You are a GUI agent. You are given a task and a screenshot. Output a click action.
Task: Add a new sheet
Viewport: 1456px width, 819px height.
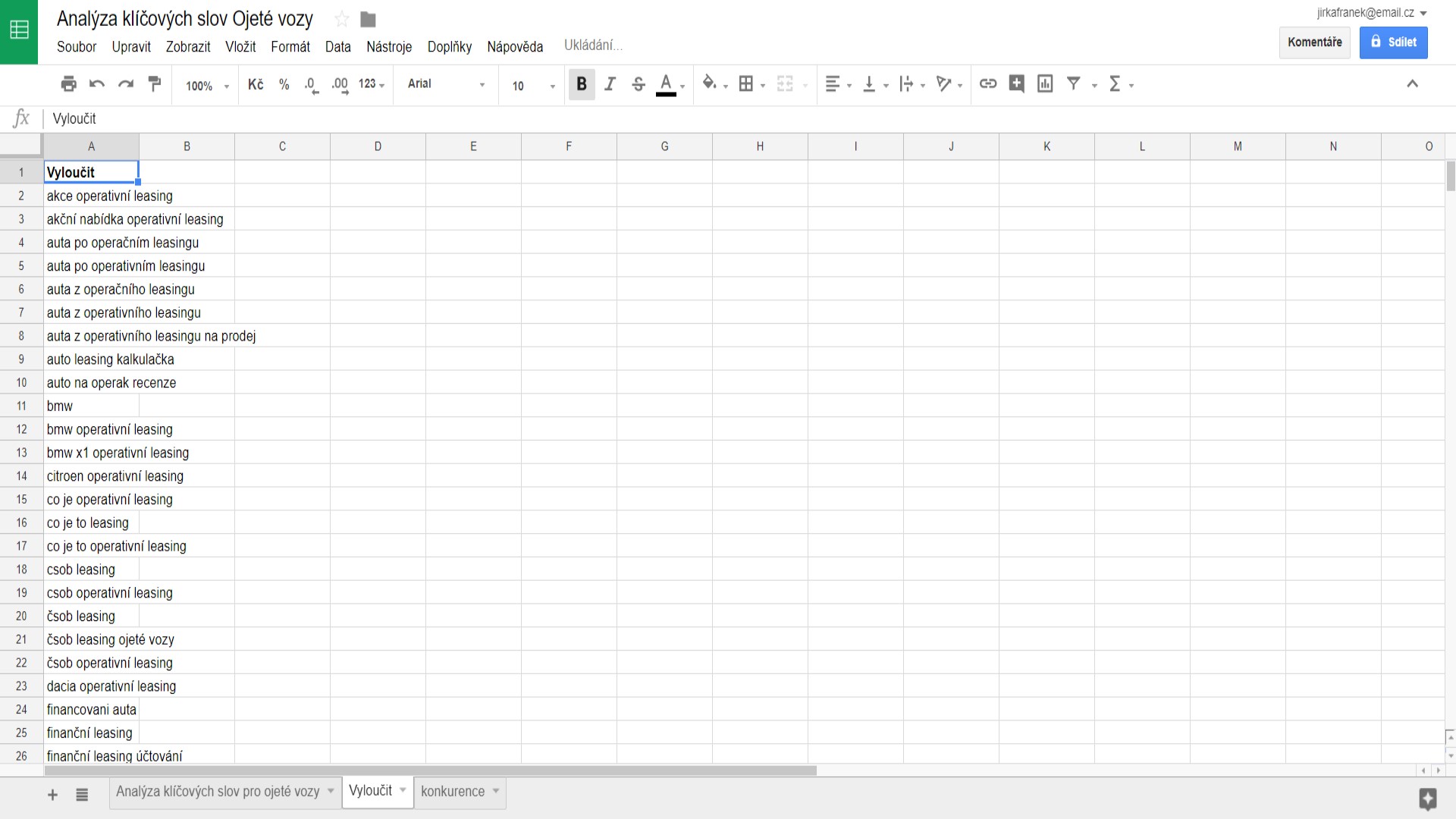52,795
